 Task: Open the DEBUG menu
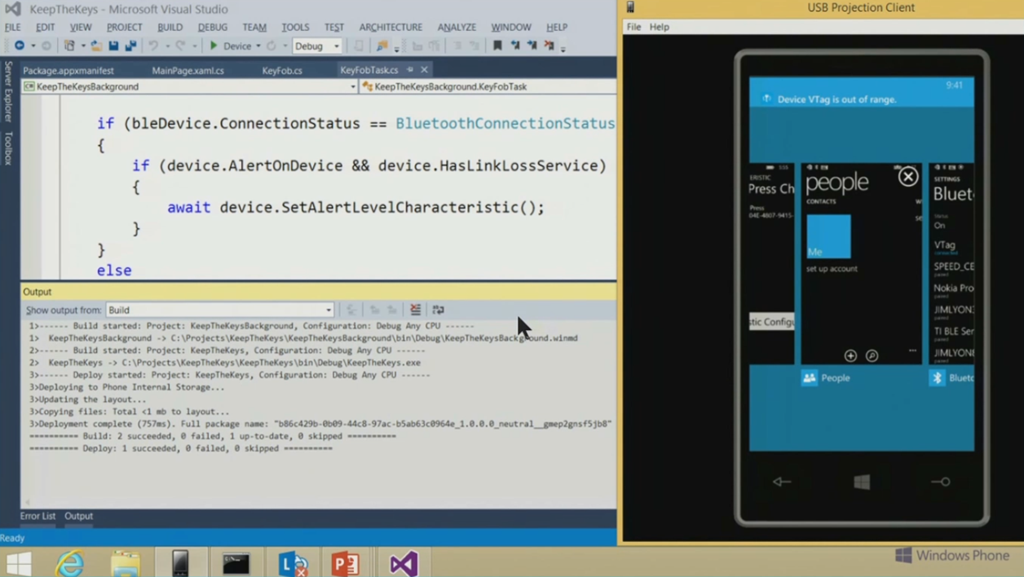click(x=212, y=27)
